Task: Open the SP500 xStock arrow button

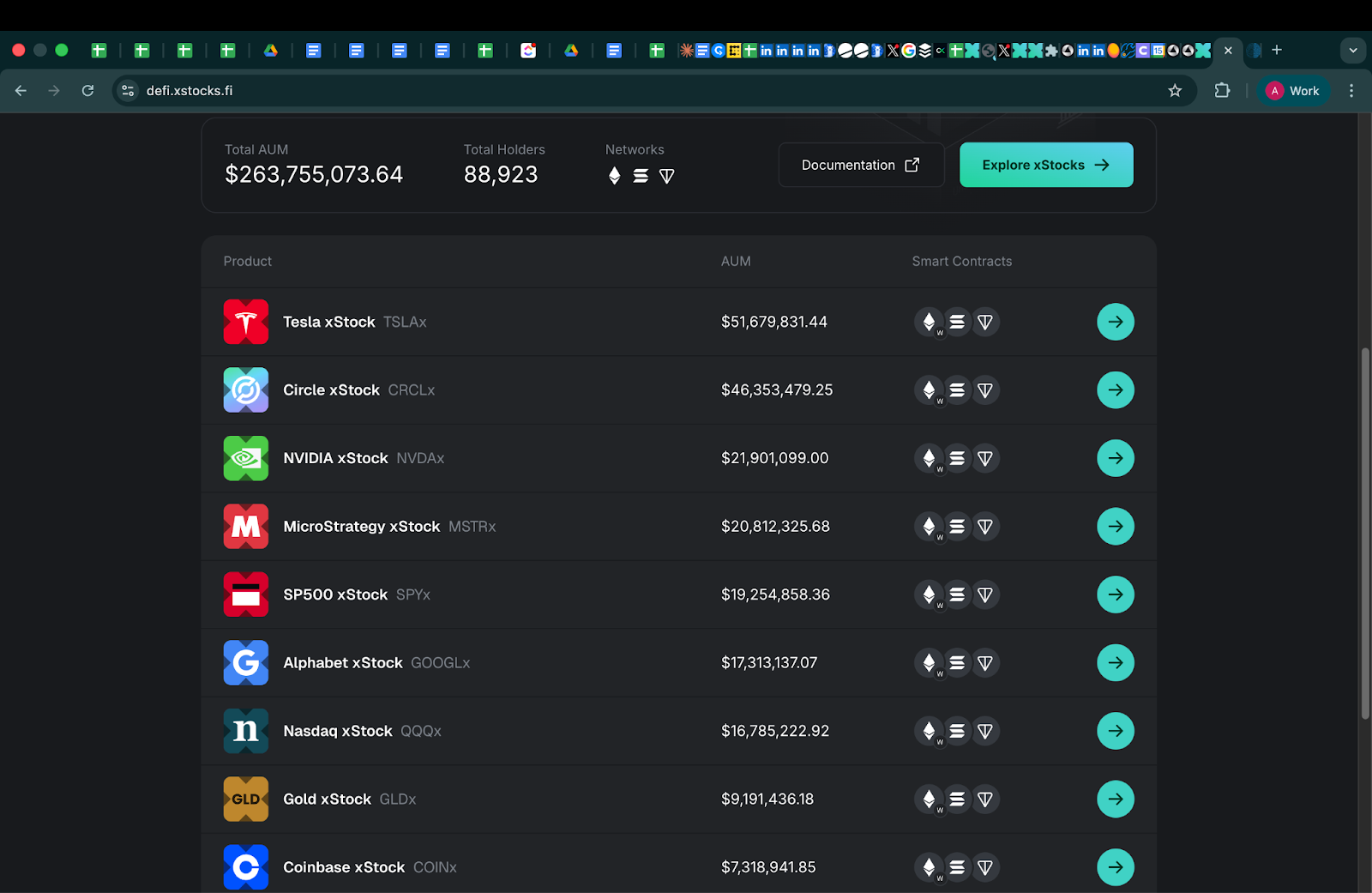Action: pos(1116,594)
